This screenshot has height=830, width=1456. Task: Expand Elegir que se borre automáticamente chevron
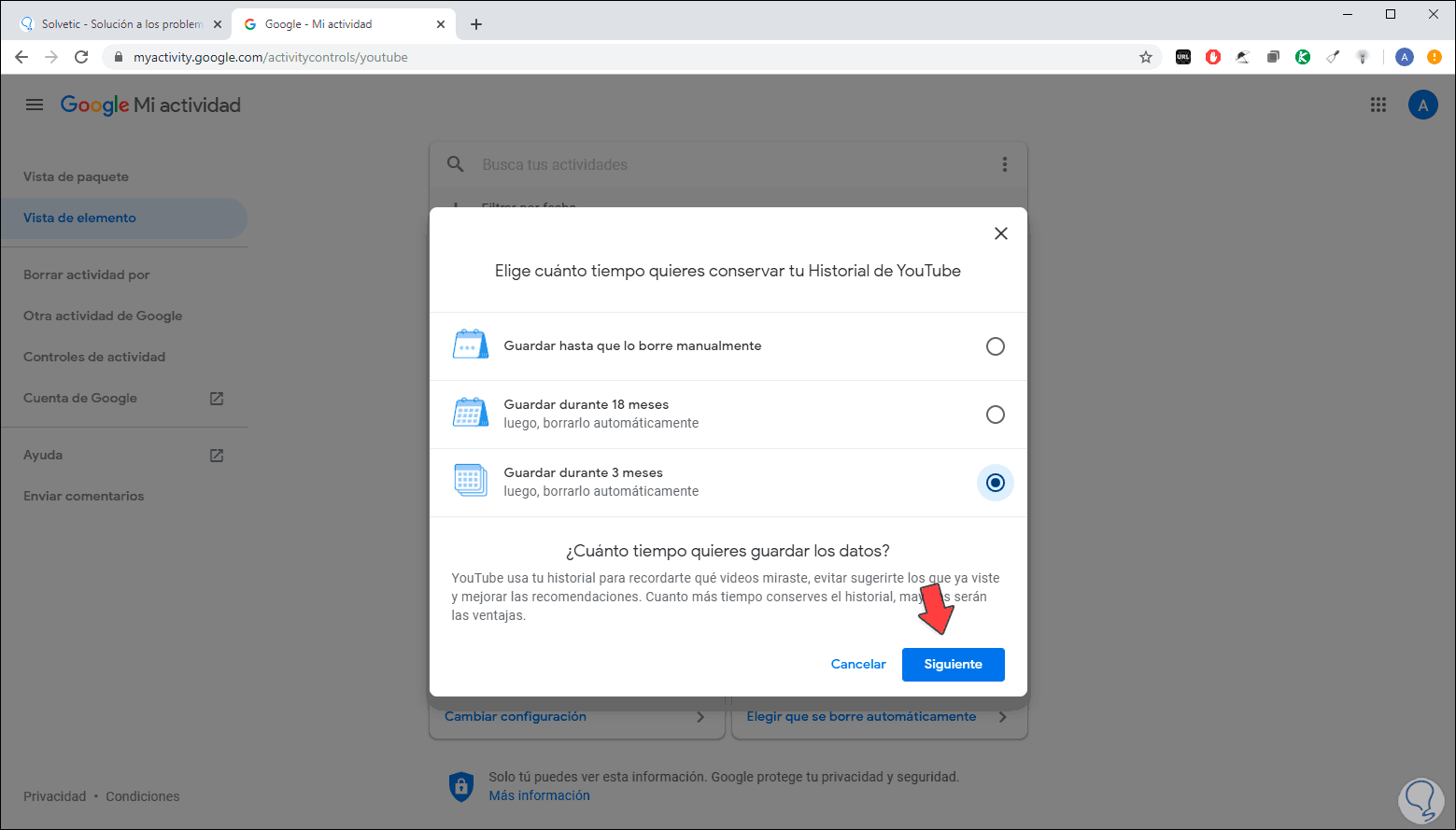[x=1003, y=717]
